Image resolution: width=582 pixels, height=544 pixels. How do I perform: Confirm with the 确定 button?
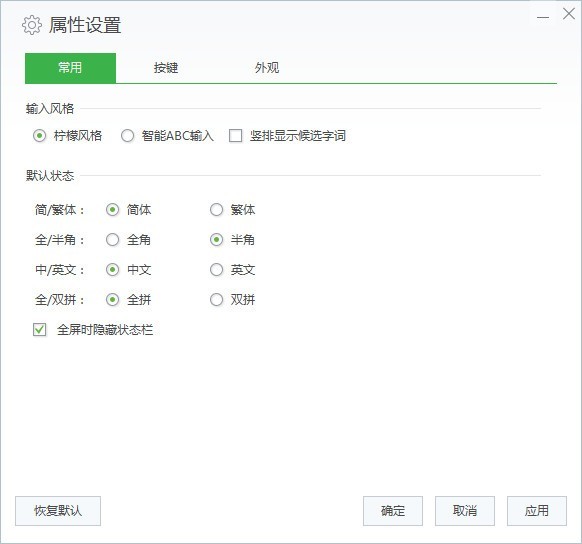click(393, 511)
